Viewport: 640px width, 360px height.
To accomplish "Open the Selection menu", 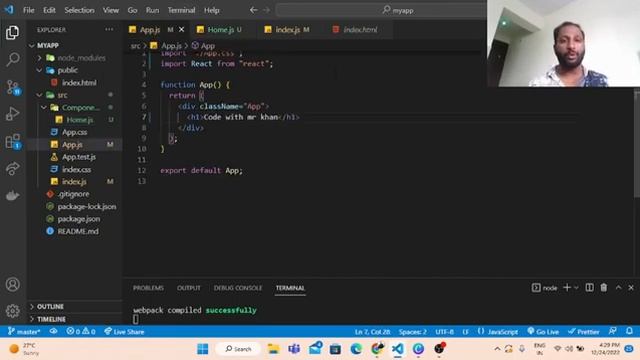I will point(79,10).
